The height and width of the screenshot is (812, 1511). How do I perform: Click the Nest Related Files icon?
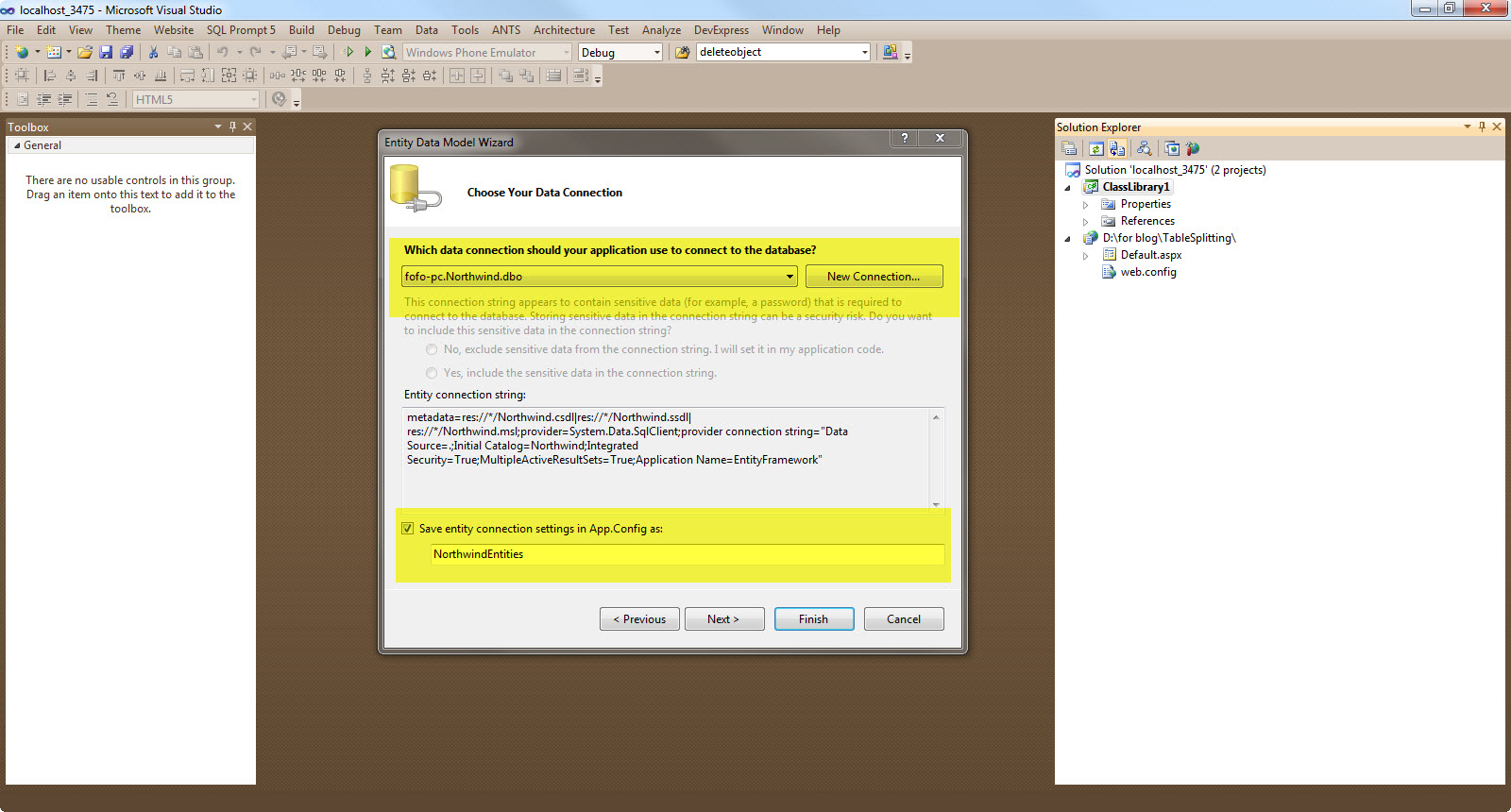[1117, 148]
